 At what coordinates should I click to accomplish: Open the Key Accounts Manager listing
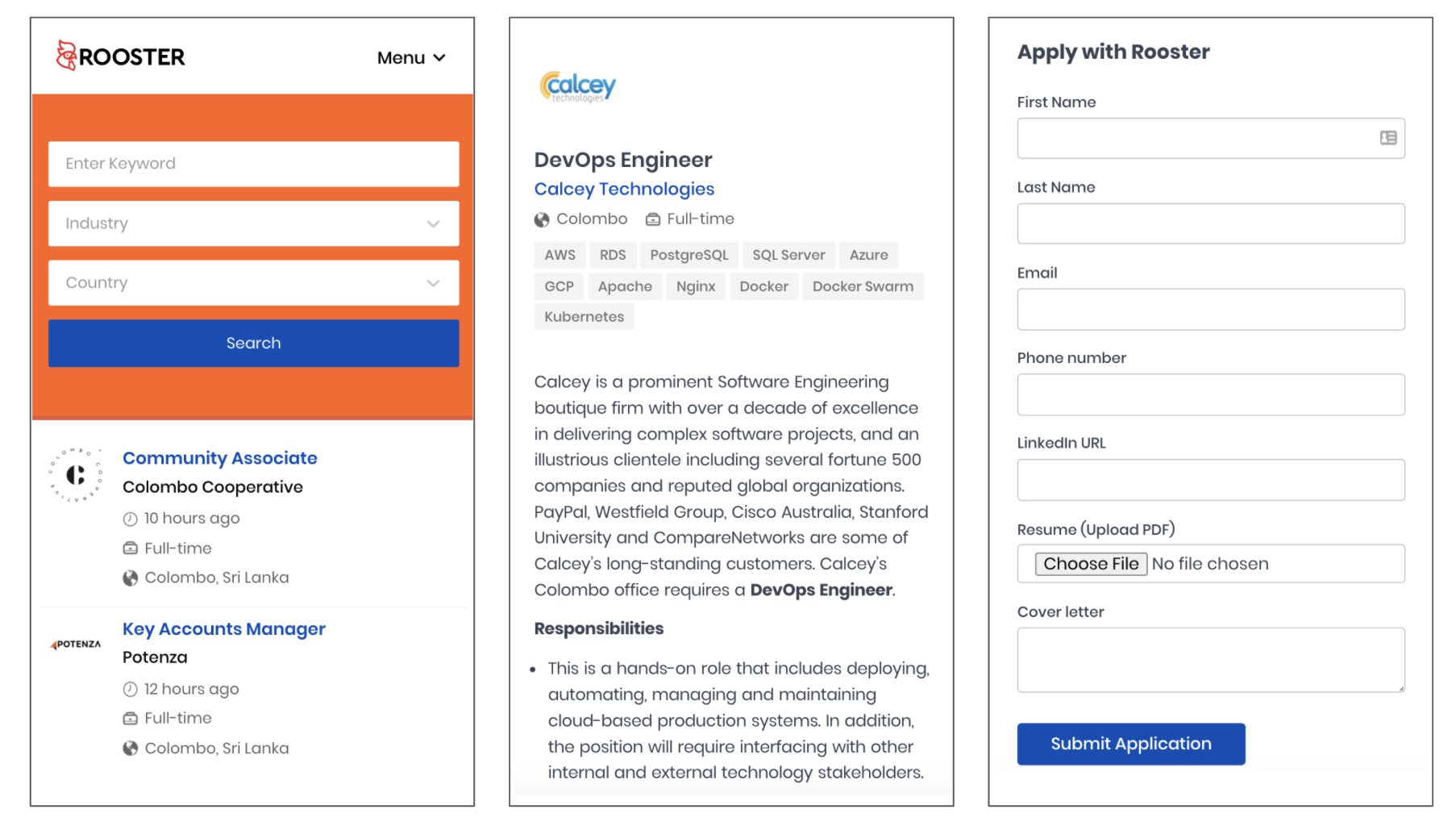pyautogui.click(x=223, y=629)
